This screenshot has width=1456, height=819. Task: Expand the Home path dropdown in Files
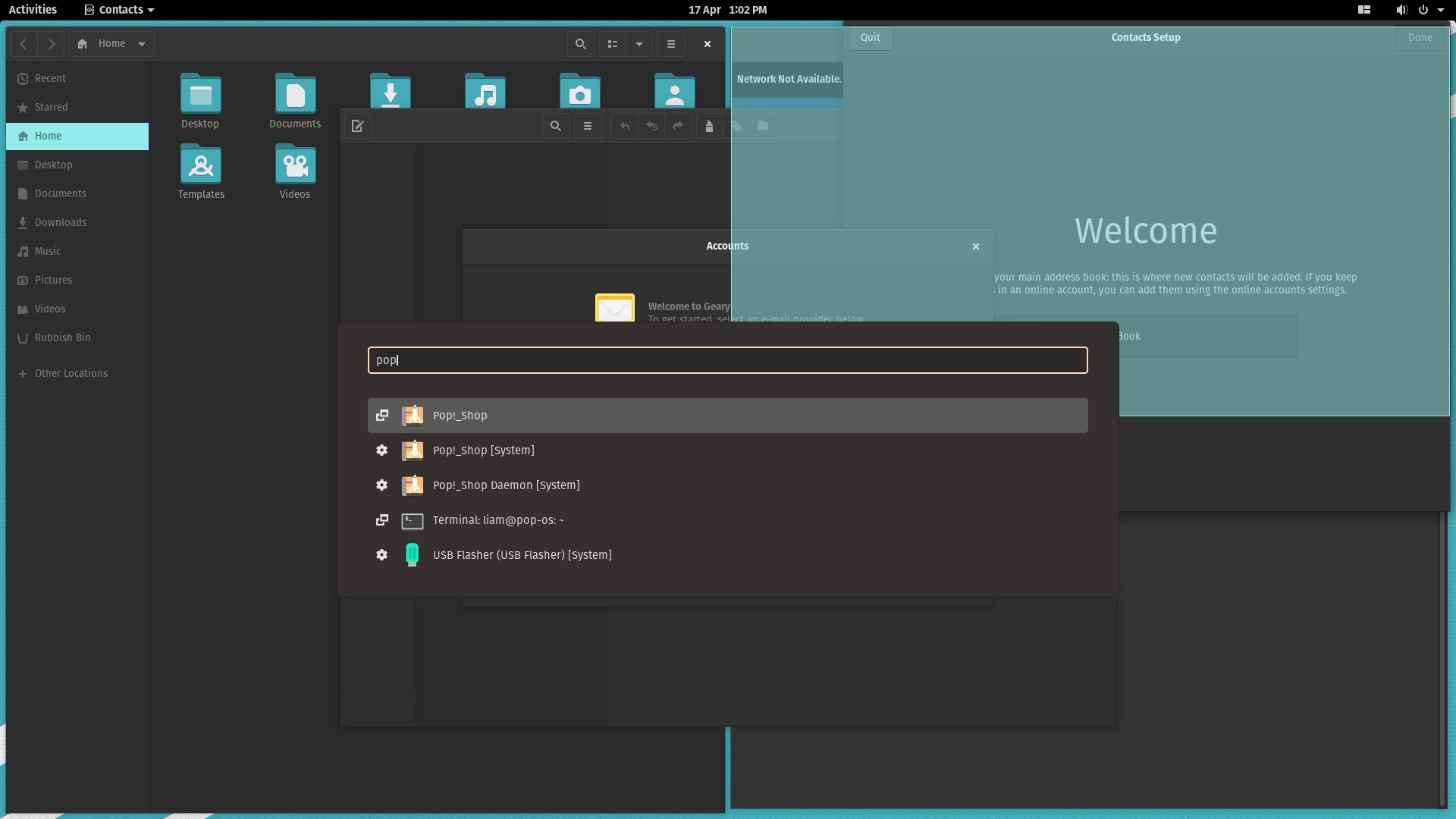tap(142, 44)
